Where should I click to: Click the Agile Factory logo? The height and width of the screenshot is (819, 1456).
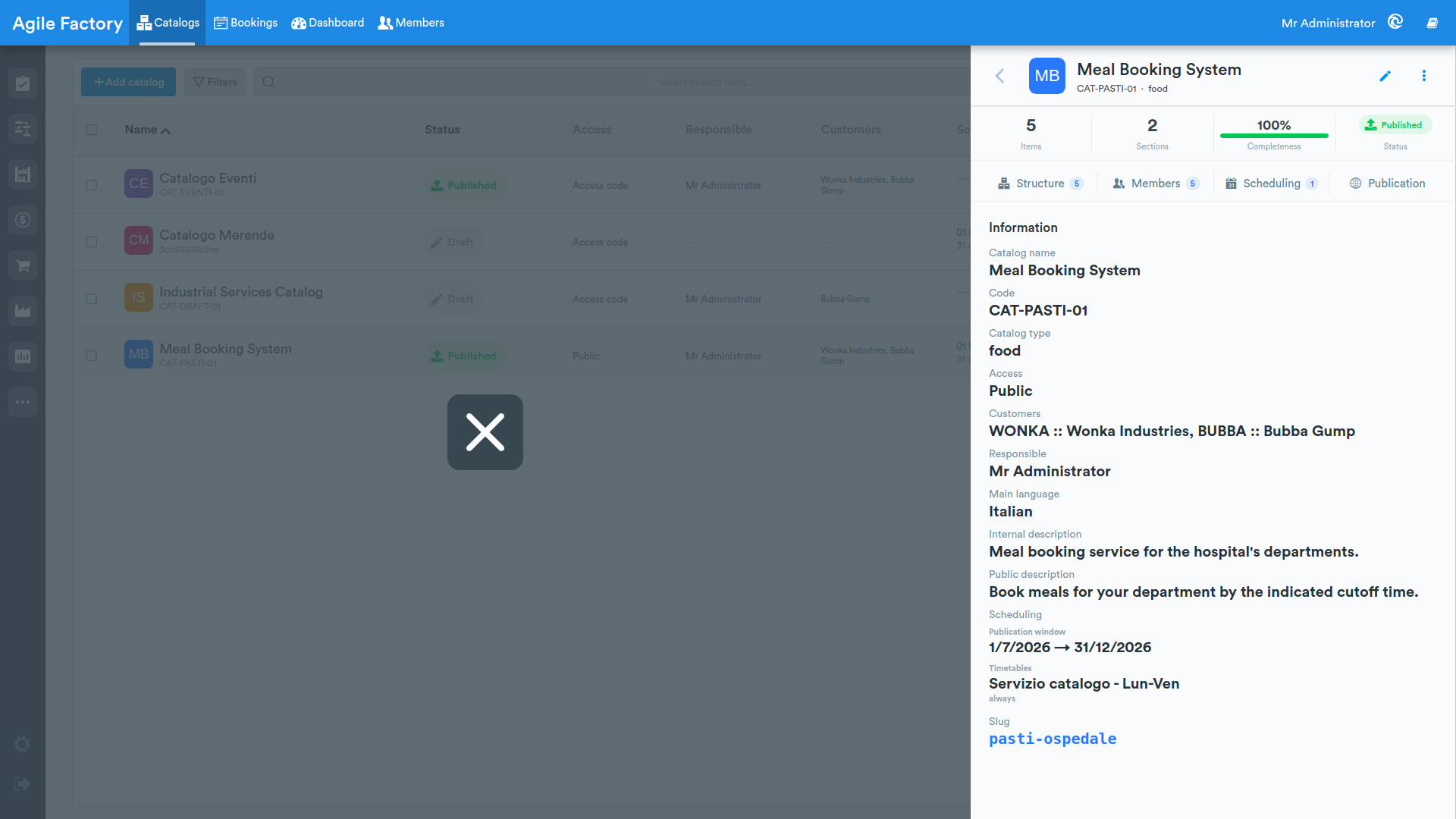coord(67,24)
